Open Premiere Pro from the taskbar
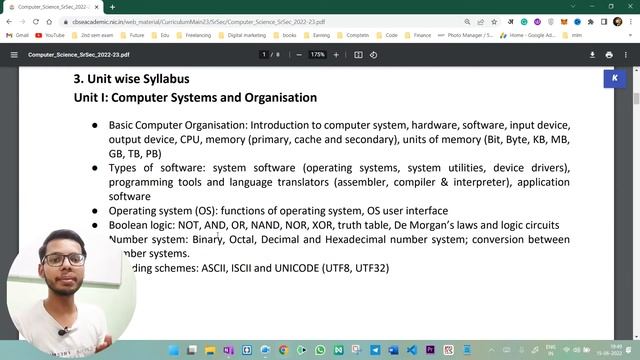This screenshot has height=360, width=640. (x=430, y=350)
